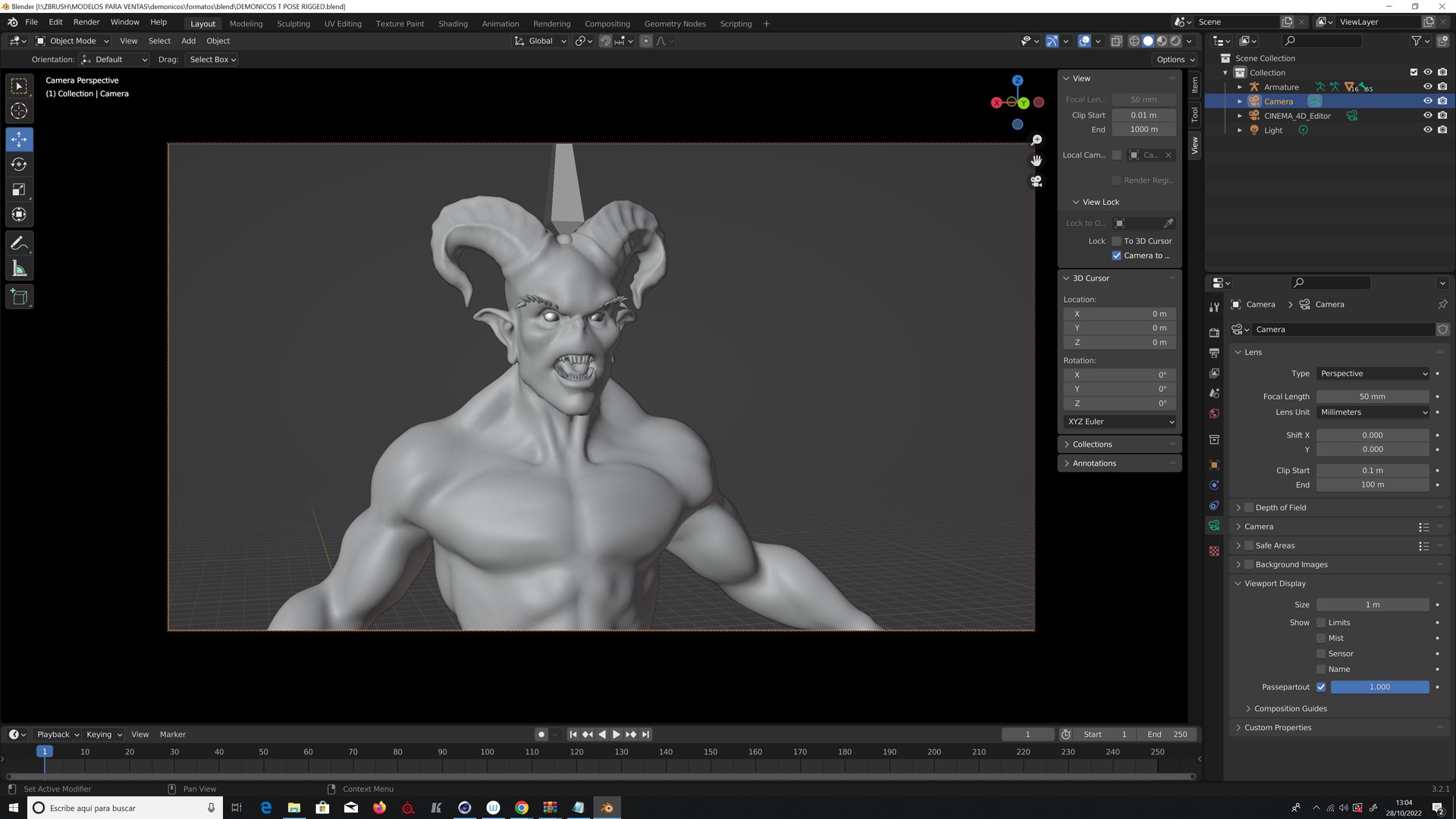Jump to the timeline end frame button
The image size is (1456, 819).
click(645, 735)
